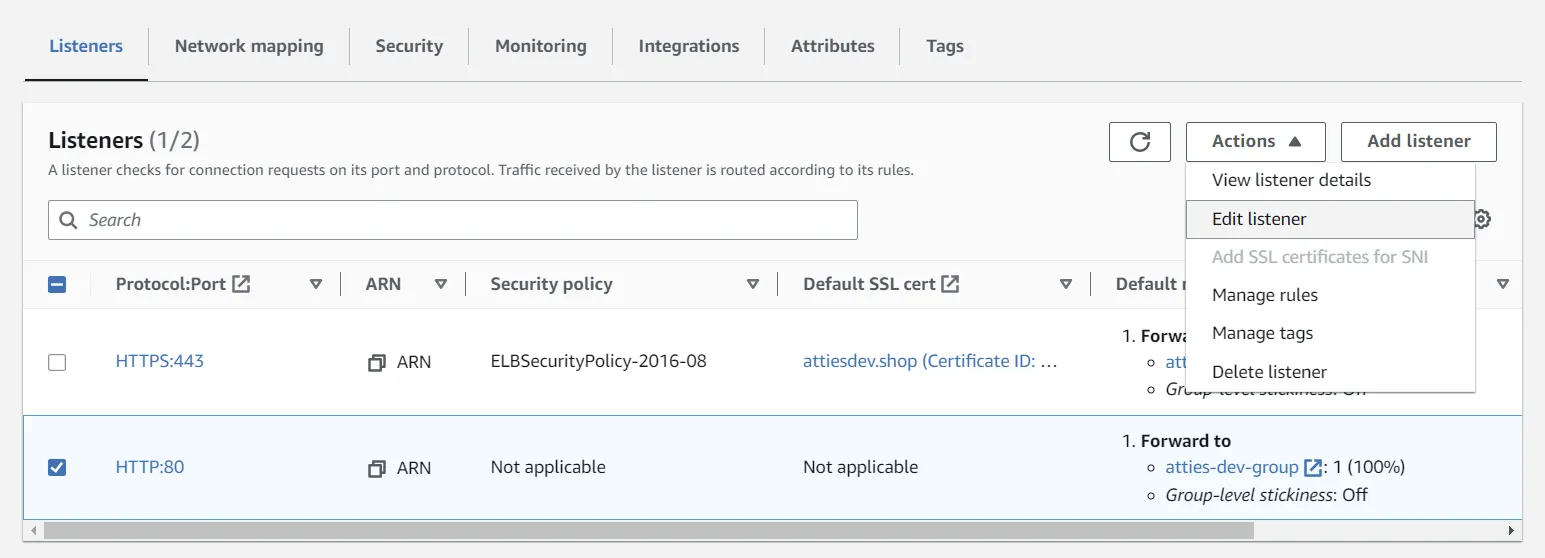Open the HTTP:80 listener link
Screen dimensions: 1545x558
(150, 467)
